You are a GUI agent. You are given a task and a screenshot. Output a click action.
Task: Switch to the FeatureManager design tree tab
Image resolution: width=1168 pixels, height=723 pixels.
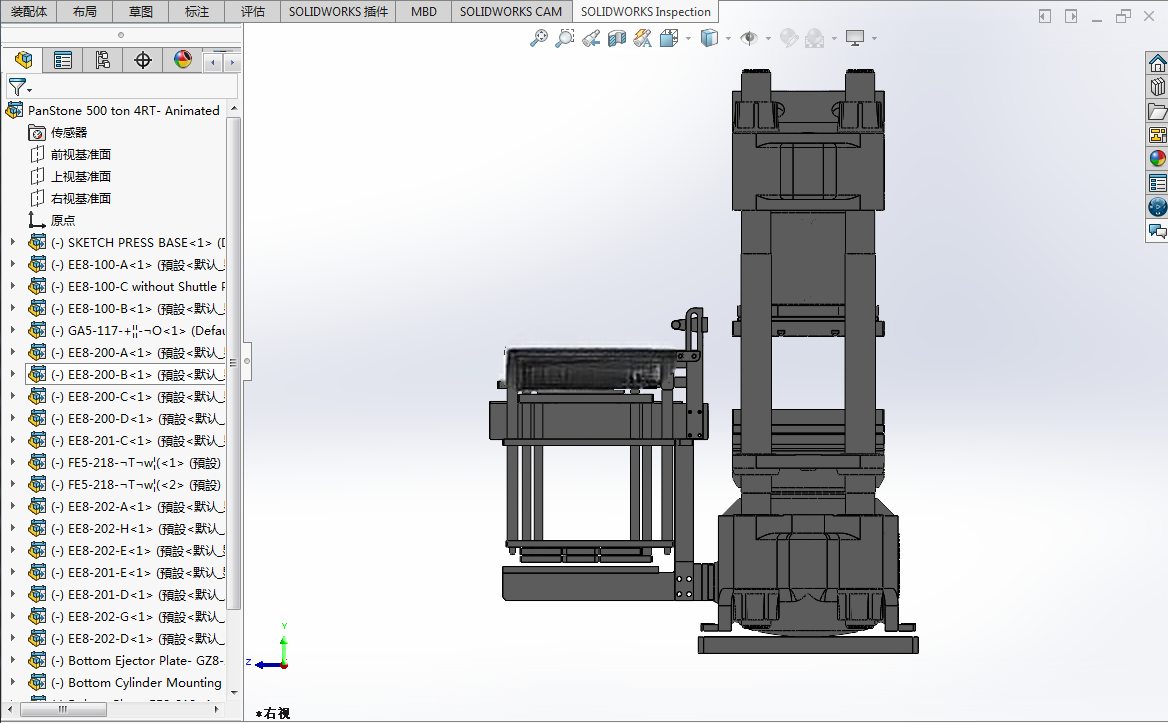[23, 60]
